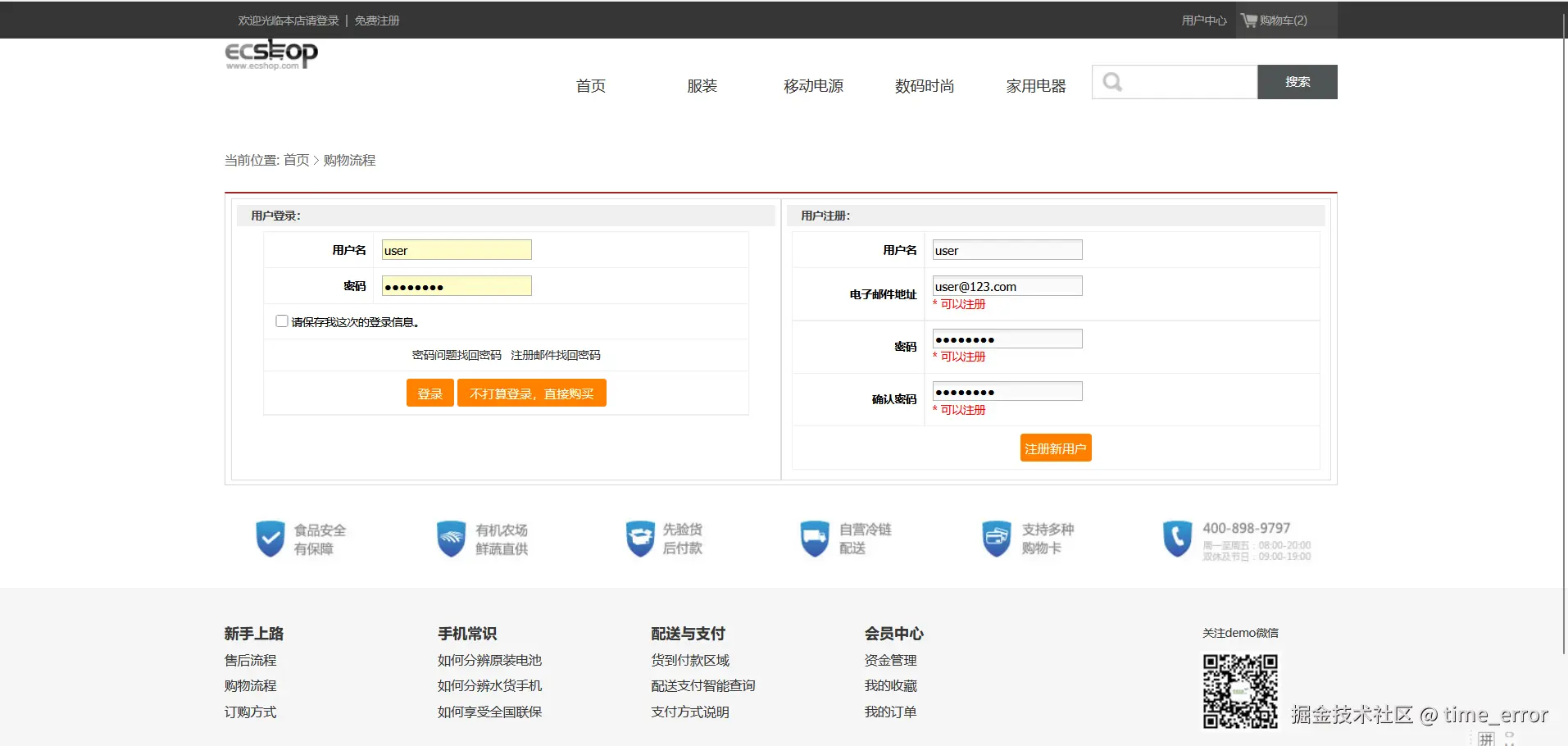
Task: Click the 搜索 button
Action: coord(1298,82)
